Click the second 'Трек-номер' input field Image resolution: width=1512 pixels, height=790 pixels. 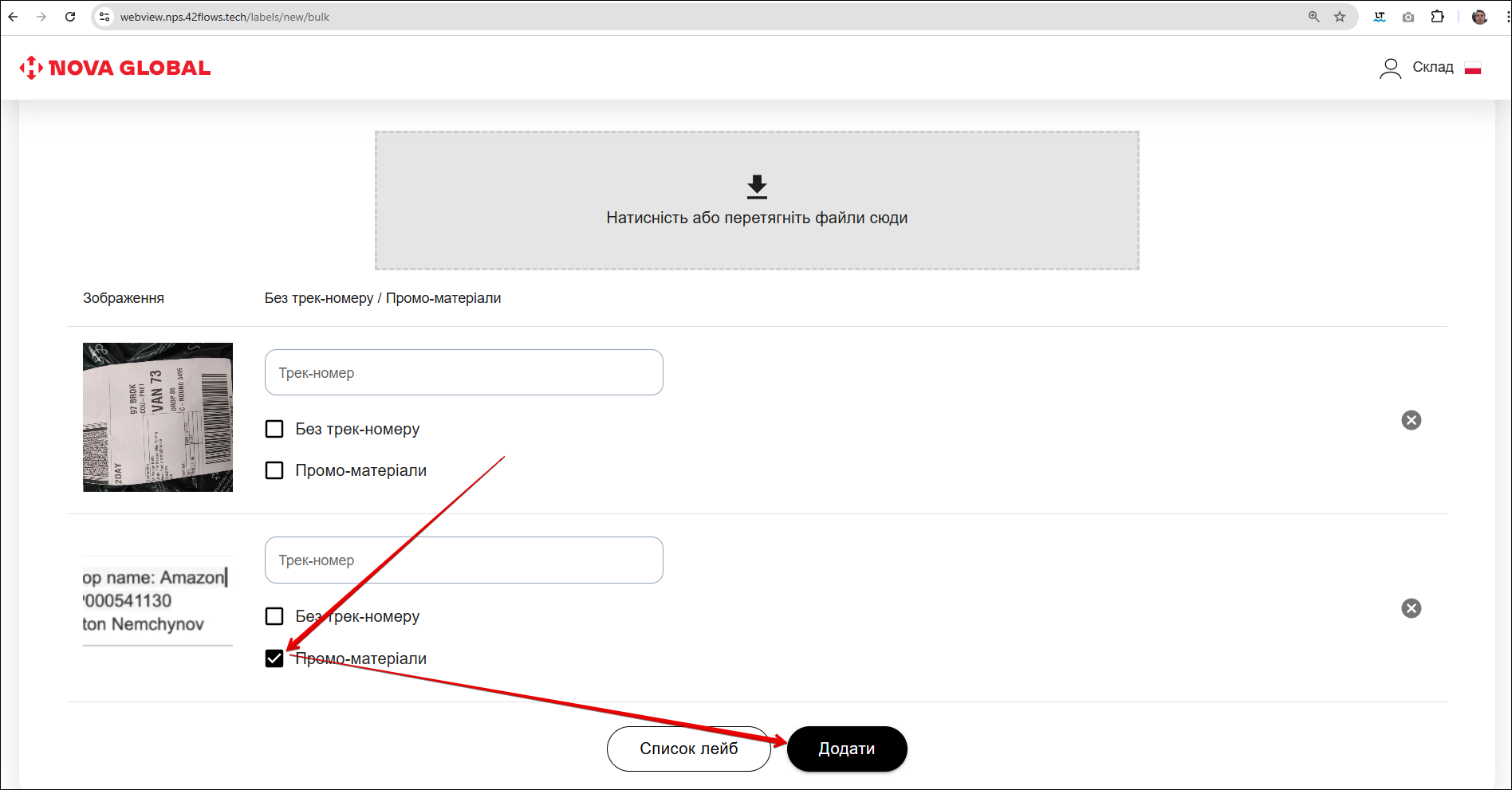point(463,560)
